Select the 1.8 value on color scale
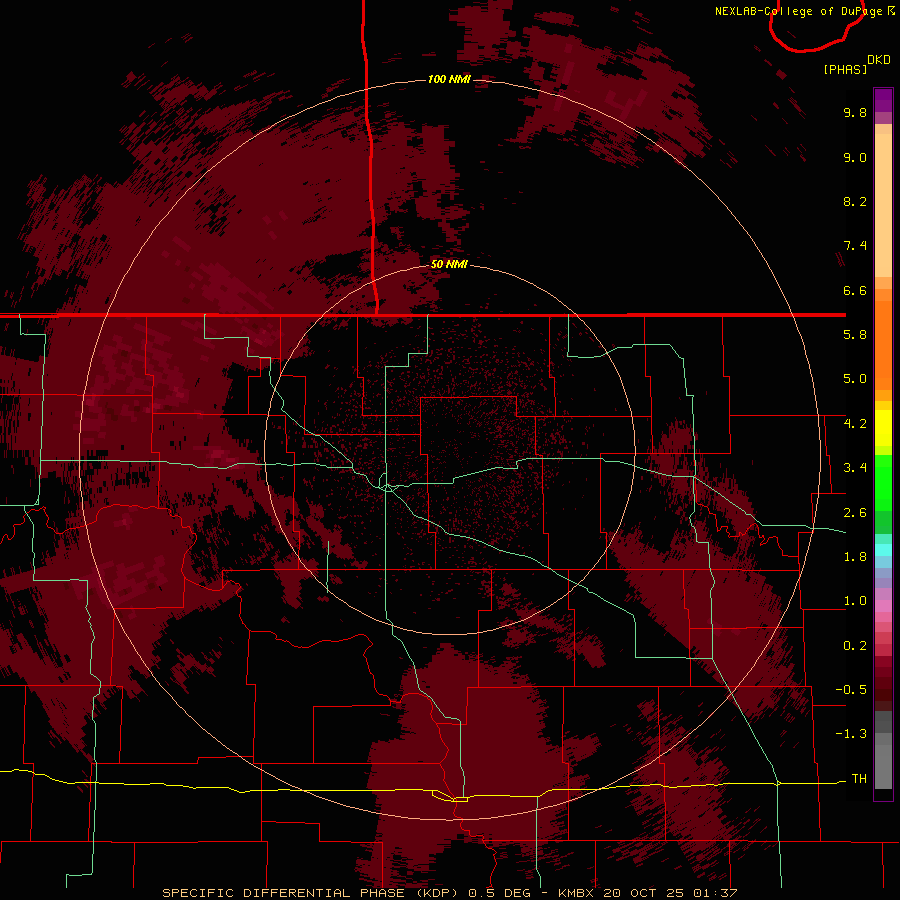Screen dimensions: 900x900 (855, 557)
